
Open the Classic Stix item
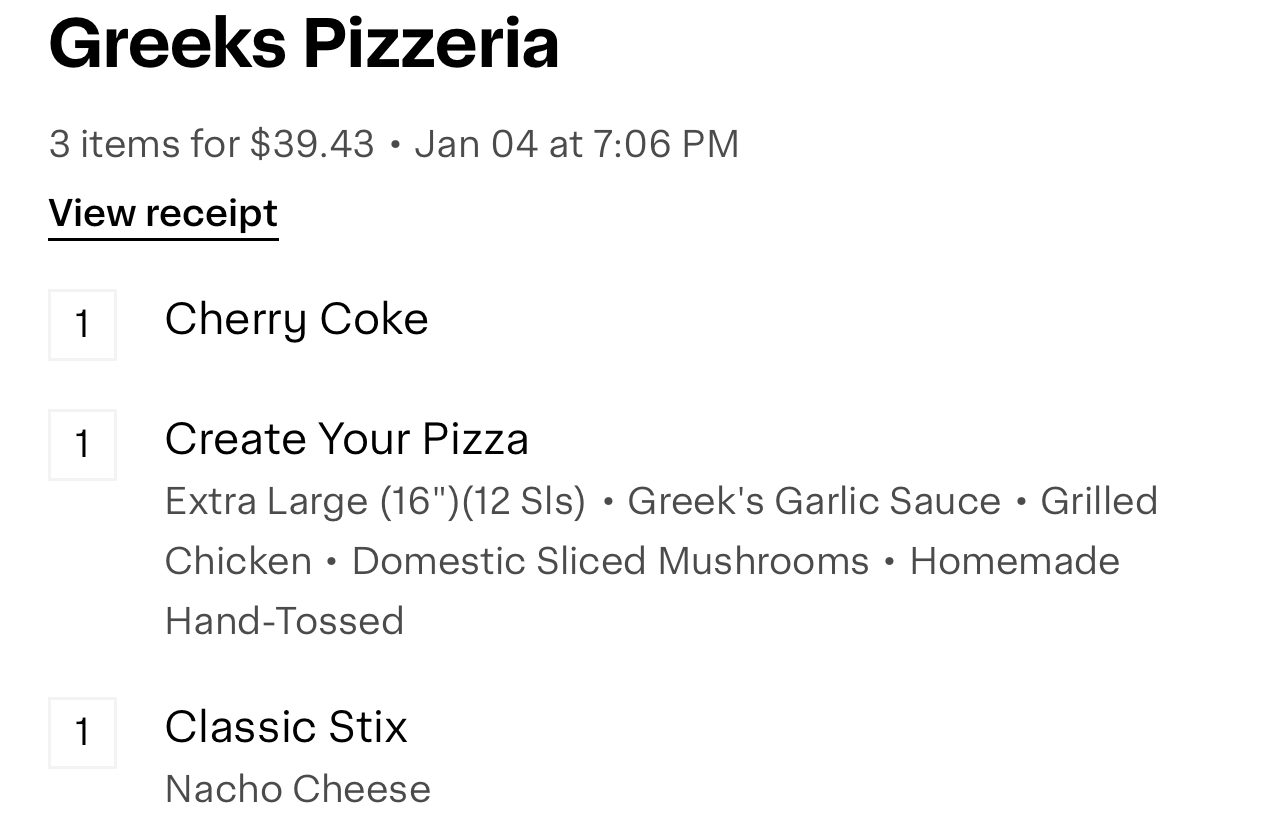click(x=286, y=727)
